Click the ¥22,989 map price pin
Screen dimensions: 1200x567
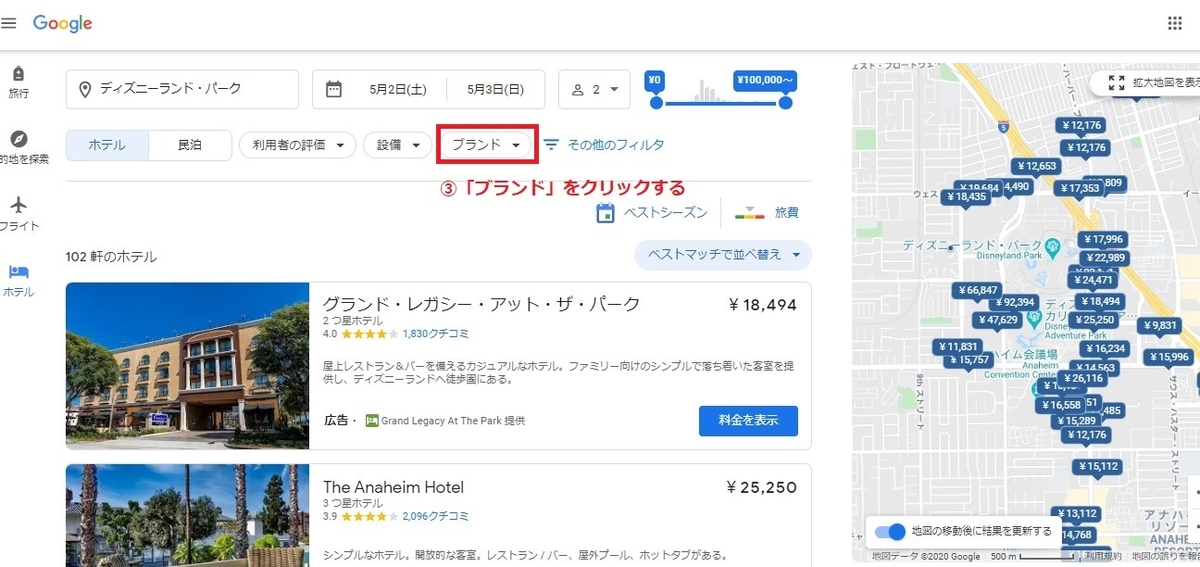(x=1104, y=258)
